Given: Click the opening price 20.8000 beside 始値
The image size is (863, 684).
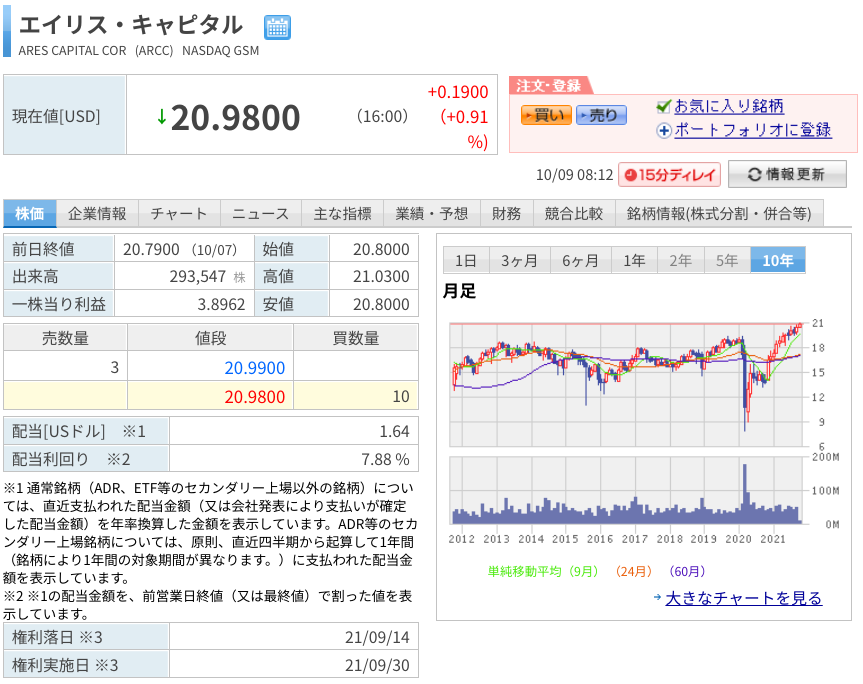Looking at the screenshot, I should point(381,249).
